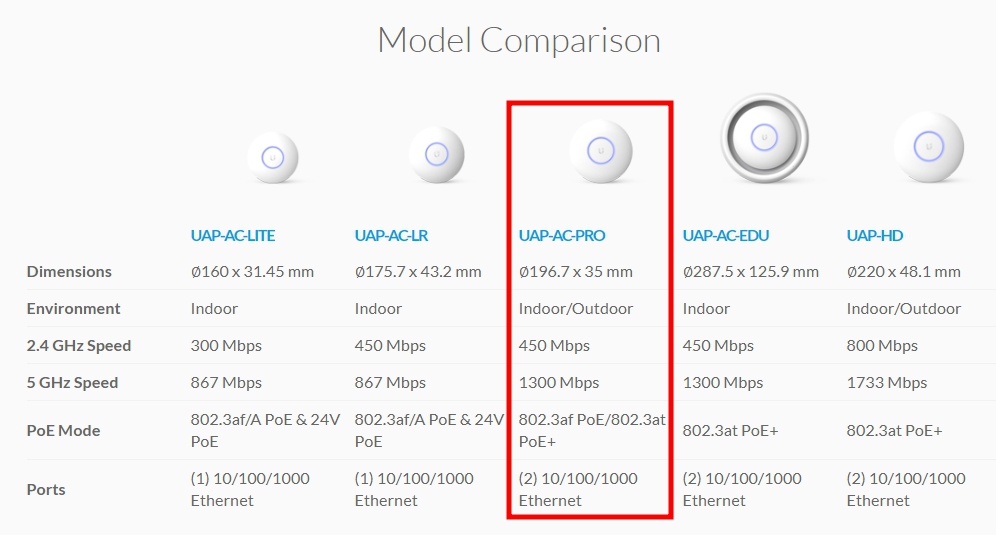The width and height of the screenshot is (996, 535).
Task: Open the UAP-AC-PRO model link
Action: (x=562, y=236)
